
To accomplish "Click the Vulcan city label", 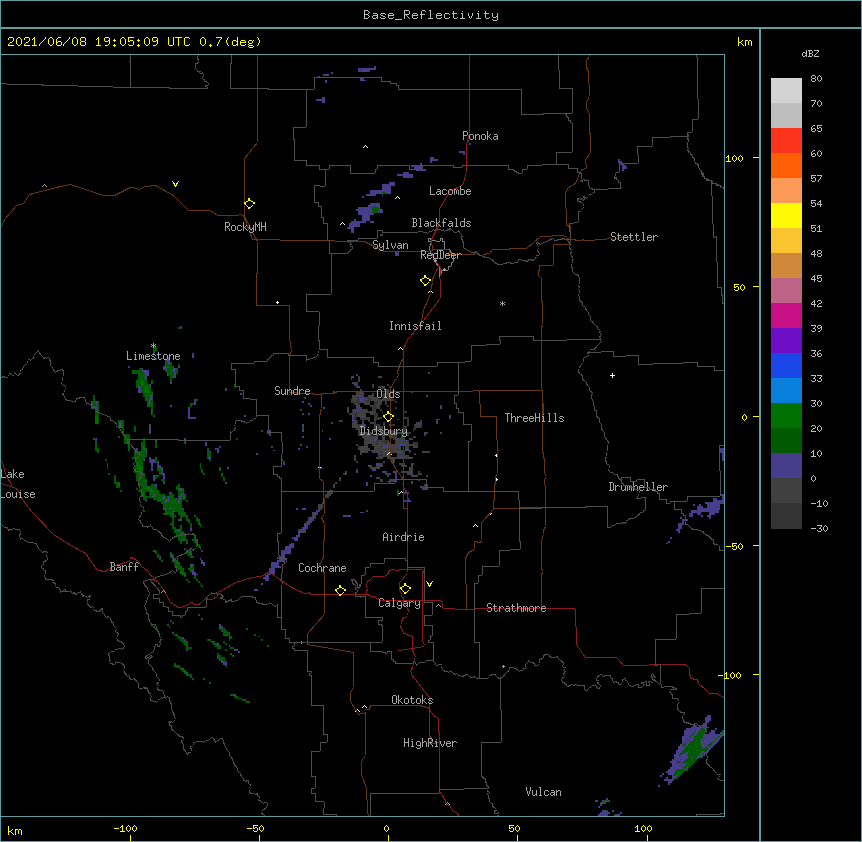I will (543, 792).
